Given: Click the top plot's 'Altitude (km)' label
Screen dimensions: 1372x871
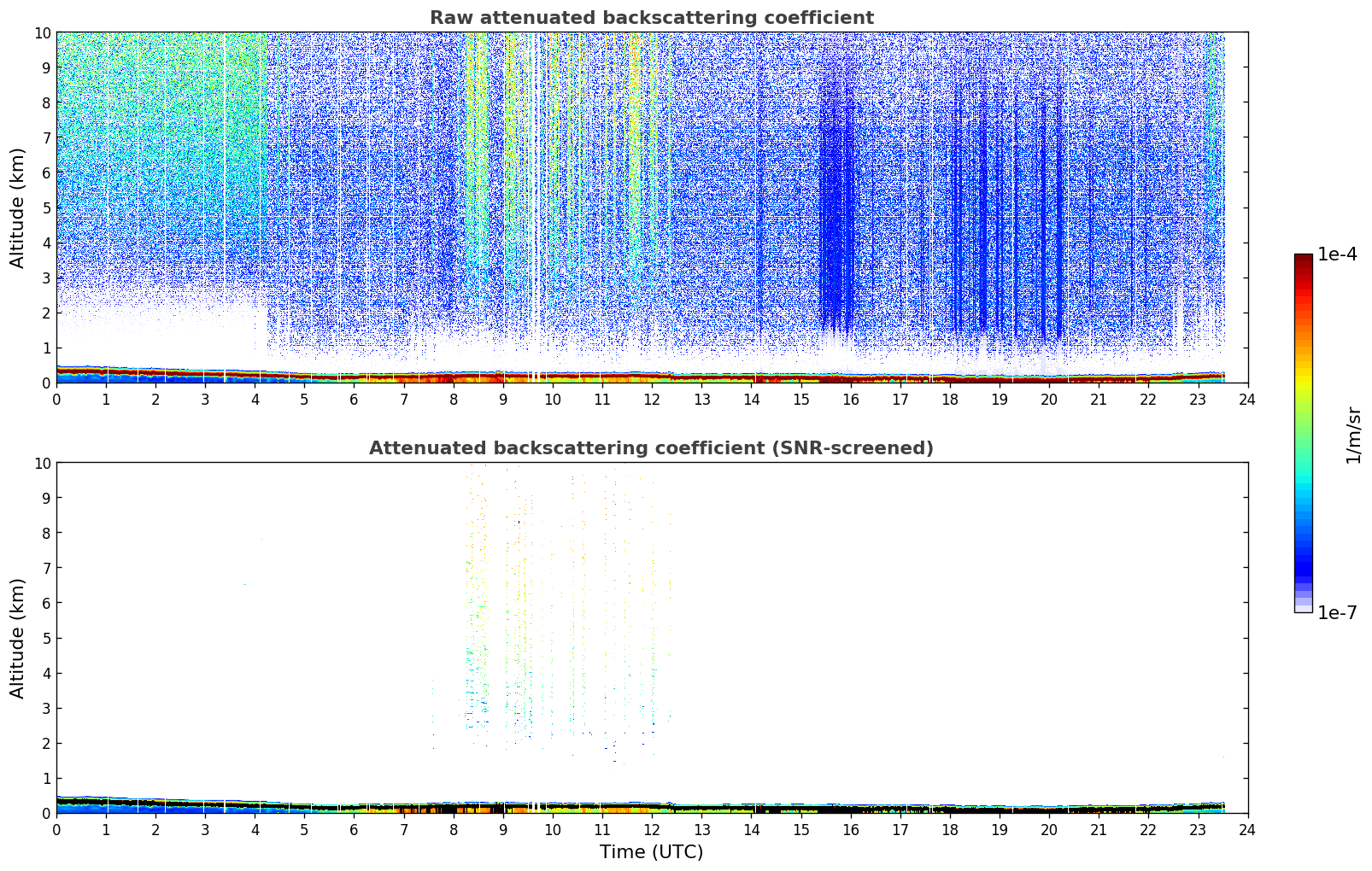Looking at the screenshot, I should click(18, 208).
